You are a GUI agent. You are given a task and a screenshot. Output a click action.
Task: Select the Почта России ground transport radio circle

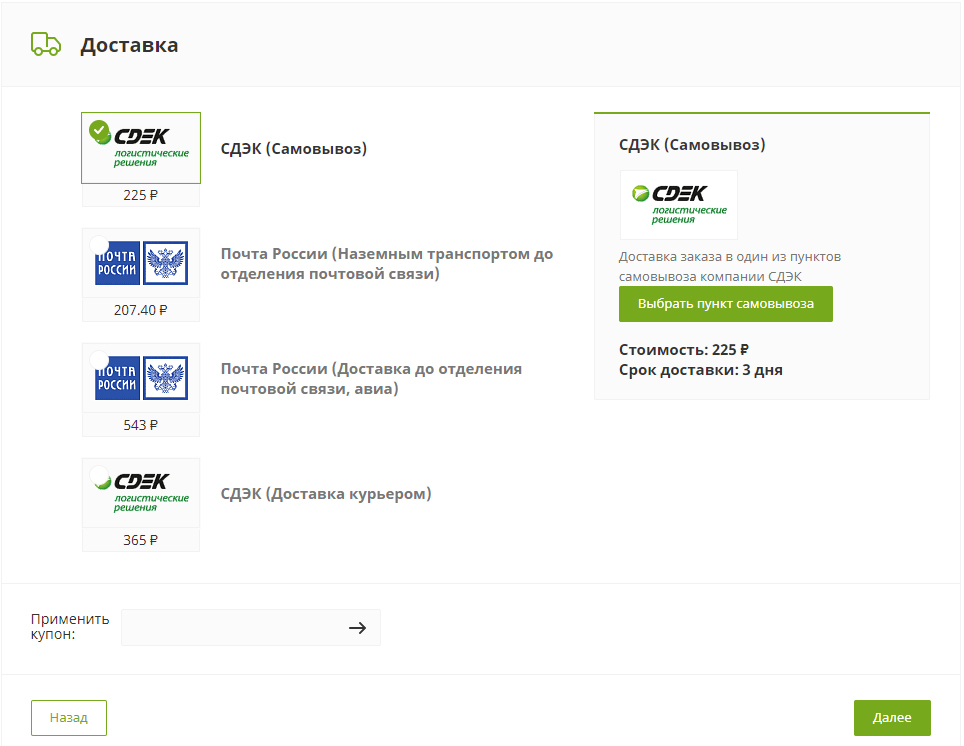pos(99,245)
